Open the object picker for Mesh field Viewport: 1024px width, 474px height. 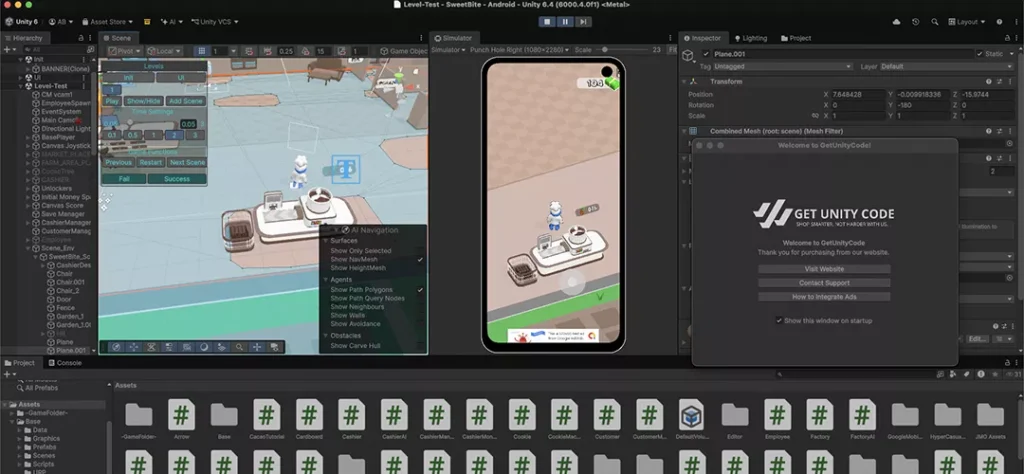(1010, 144)
